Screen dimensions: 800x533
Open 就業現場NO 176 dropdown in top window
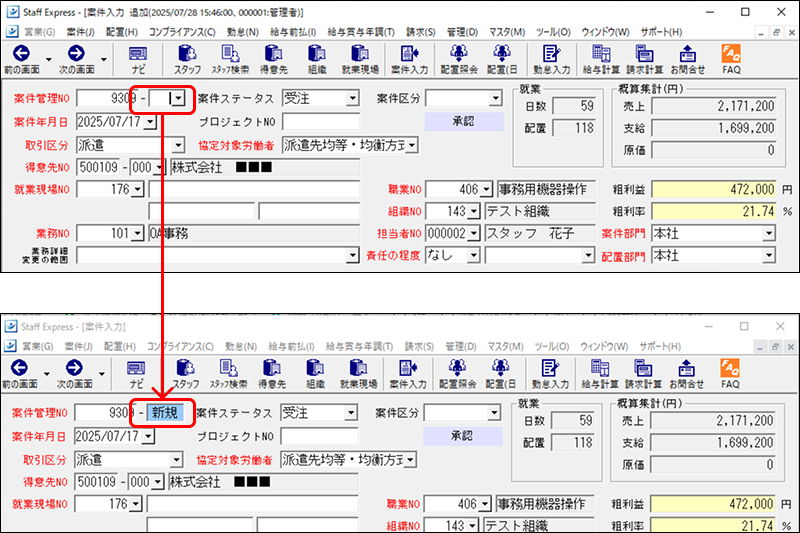(137, 190)
